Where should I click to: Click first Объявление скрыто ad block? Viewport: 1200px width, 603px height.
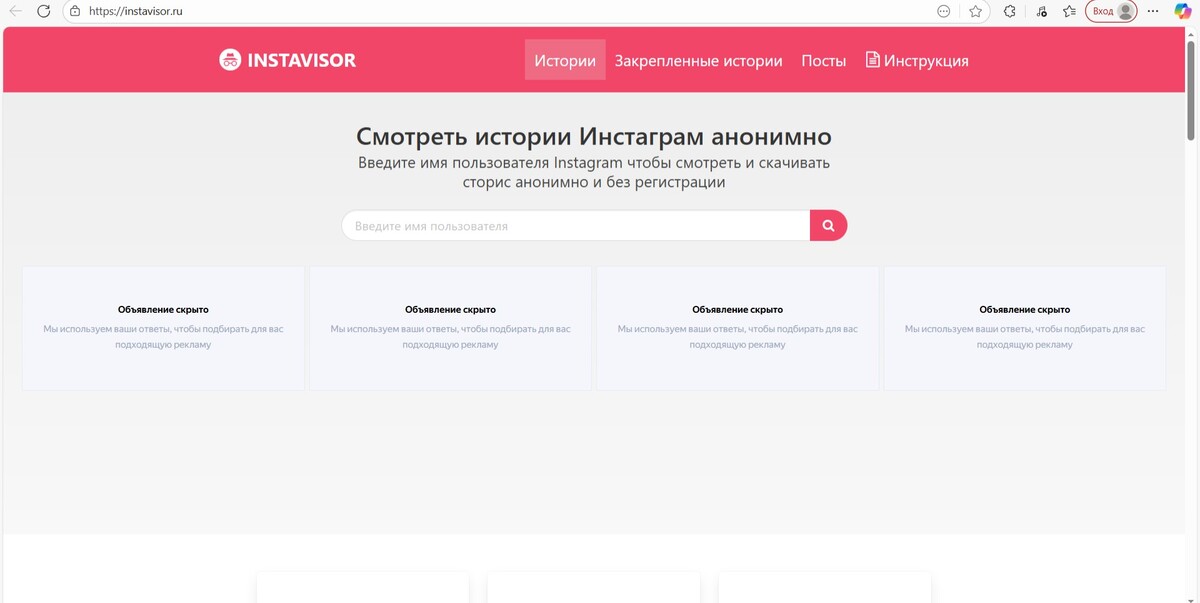(x=163, y=327)
